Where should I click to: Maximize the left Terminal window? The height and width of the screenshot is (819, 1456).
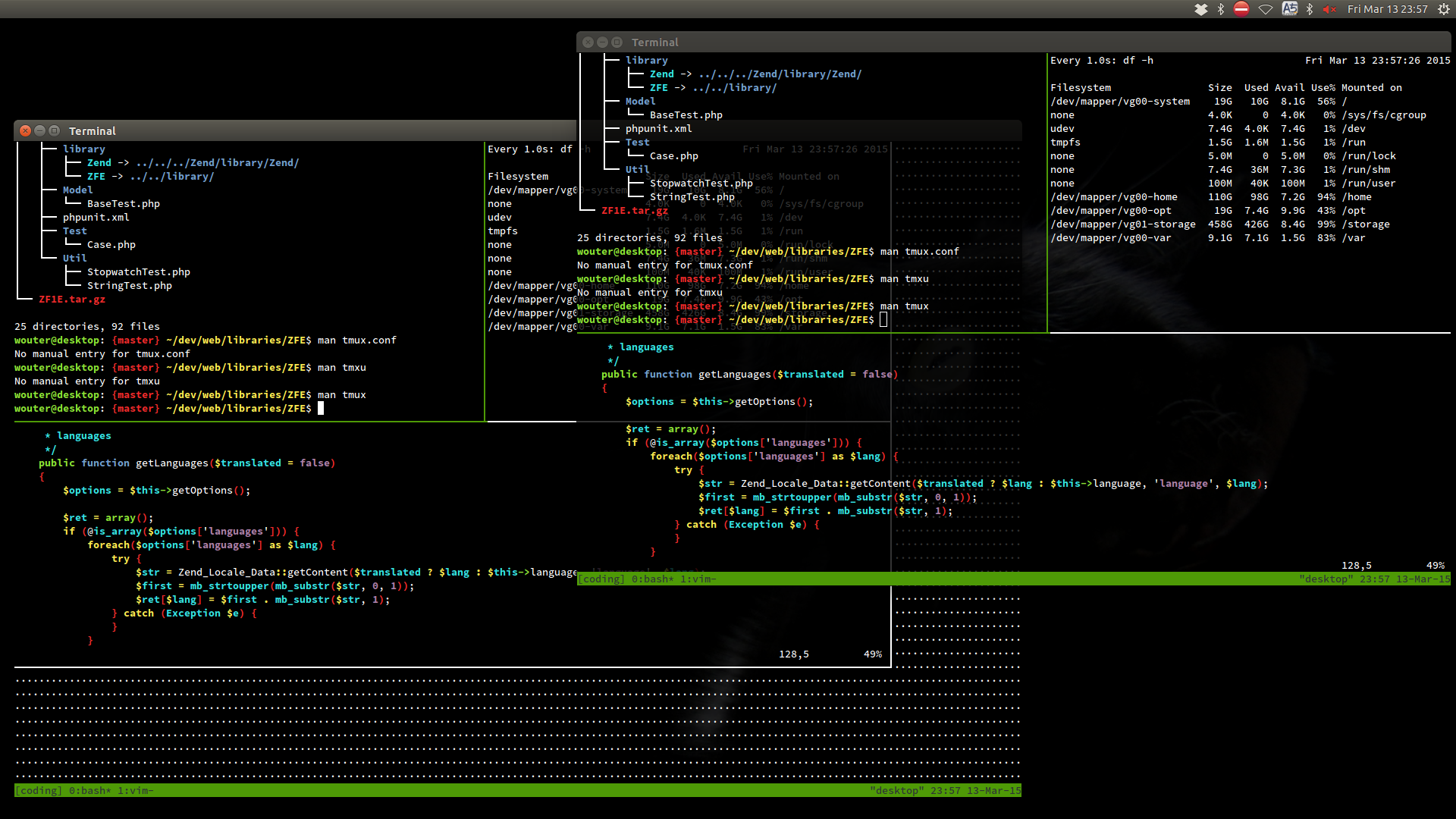pos(54,130)
